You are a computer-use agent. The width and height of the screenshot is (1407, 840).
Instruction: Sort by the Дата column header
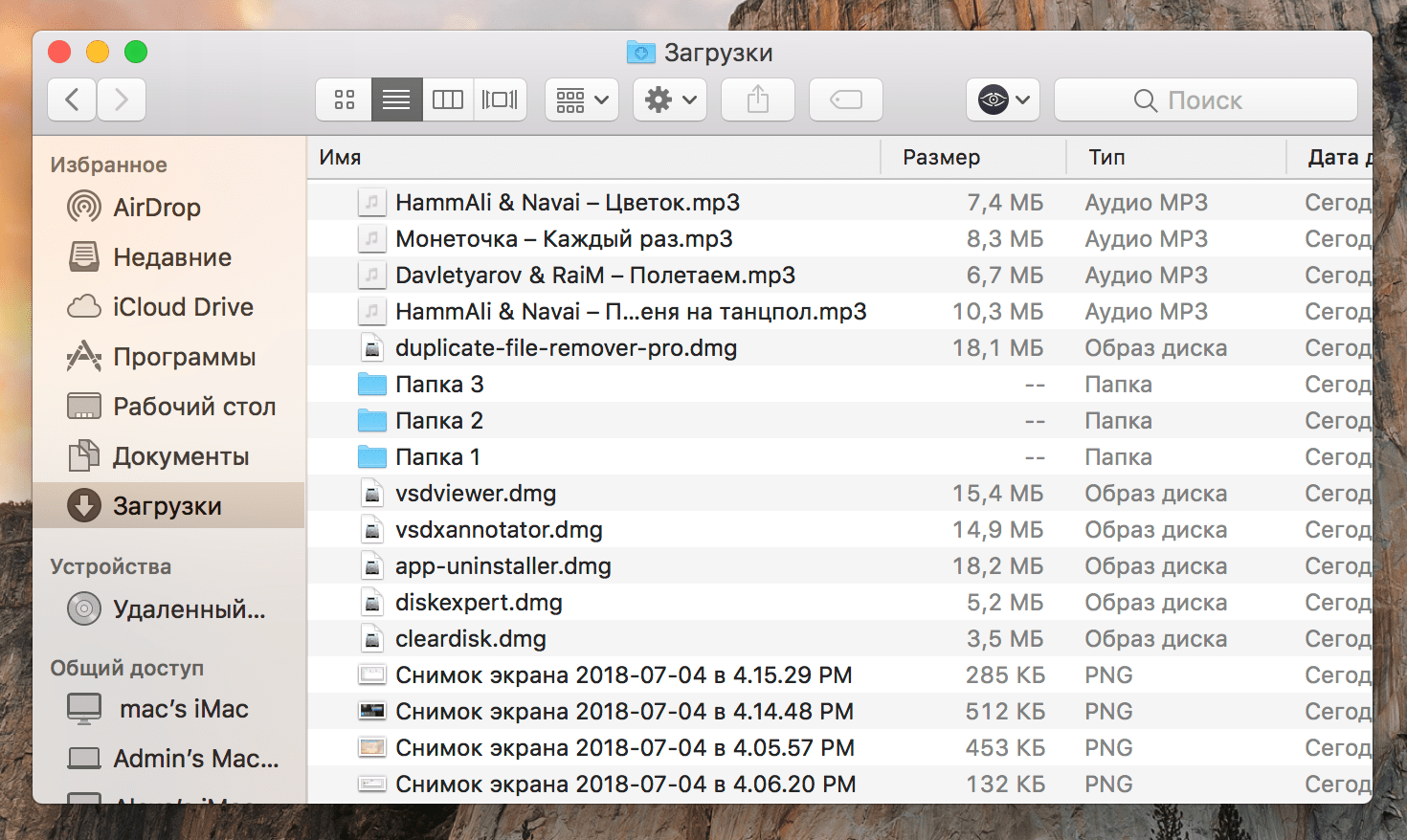pos(1330,157)
